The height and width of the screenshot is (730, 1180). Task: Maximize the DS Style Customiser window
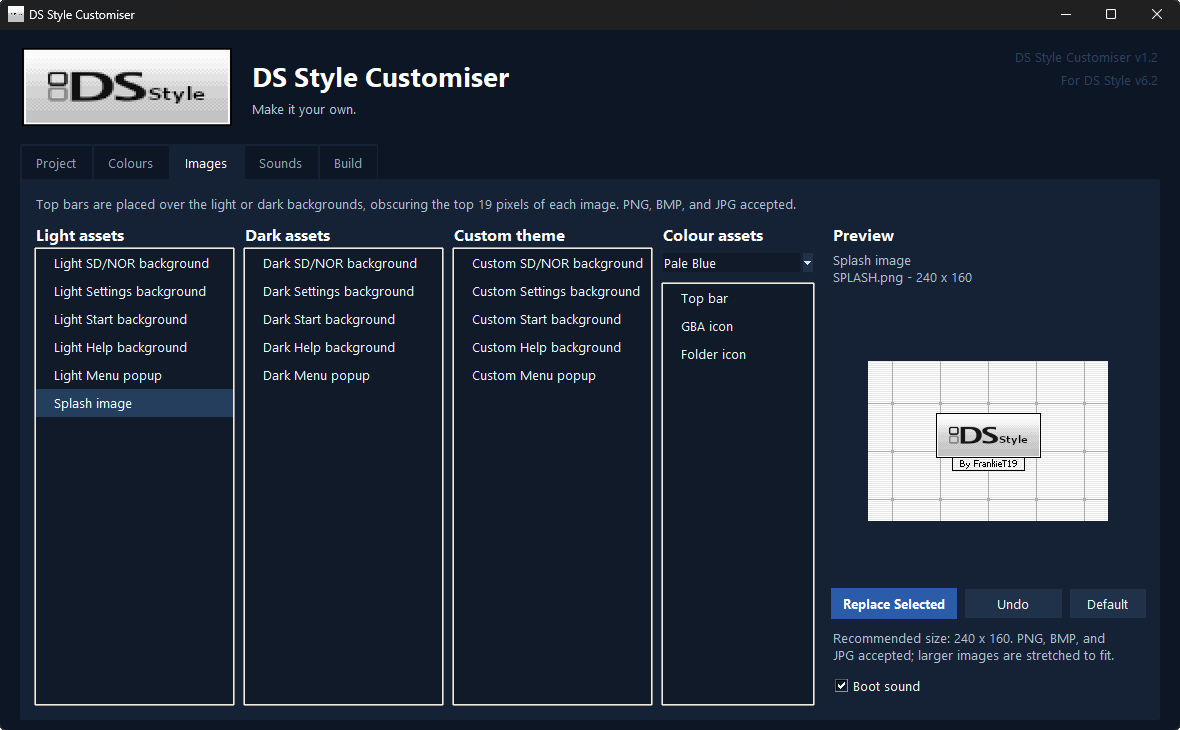click(x=1111, y=14)
